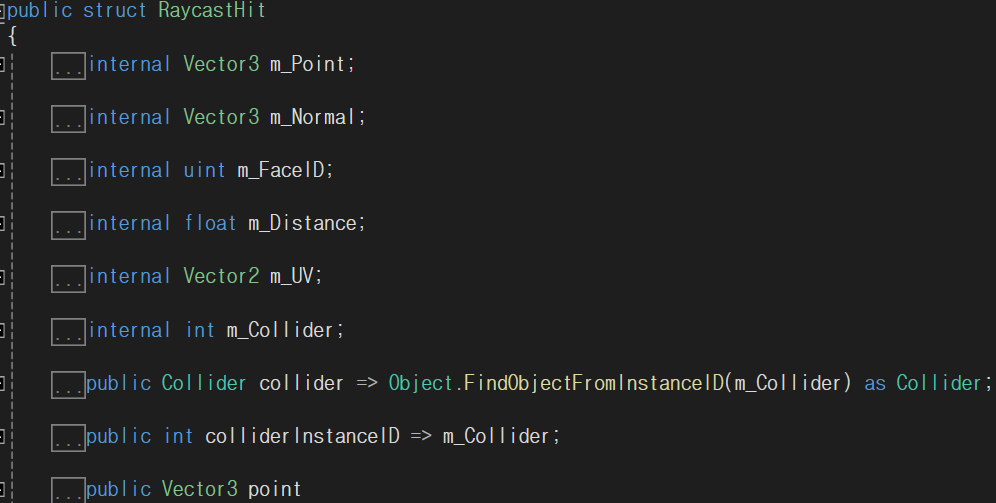This screenshot has width=996, height=503.
Task: Click the Object class reference
Action: pyautogui.click(x=421, y=384)
